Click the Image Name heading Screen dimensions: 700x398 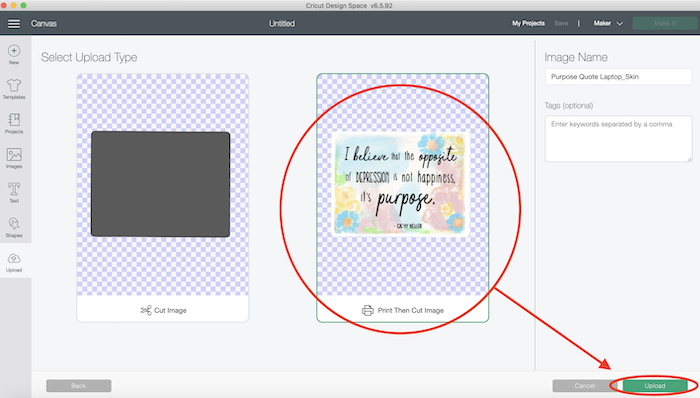[x=576, y=58]
